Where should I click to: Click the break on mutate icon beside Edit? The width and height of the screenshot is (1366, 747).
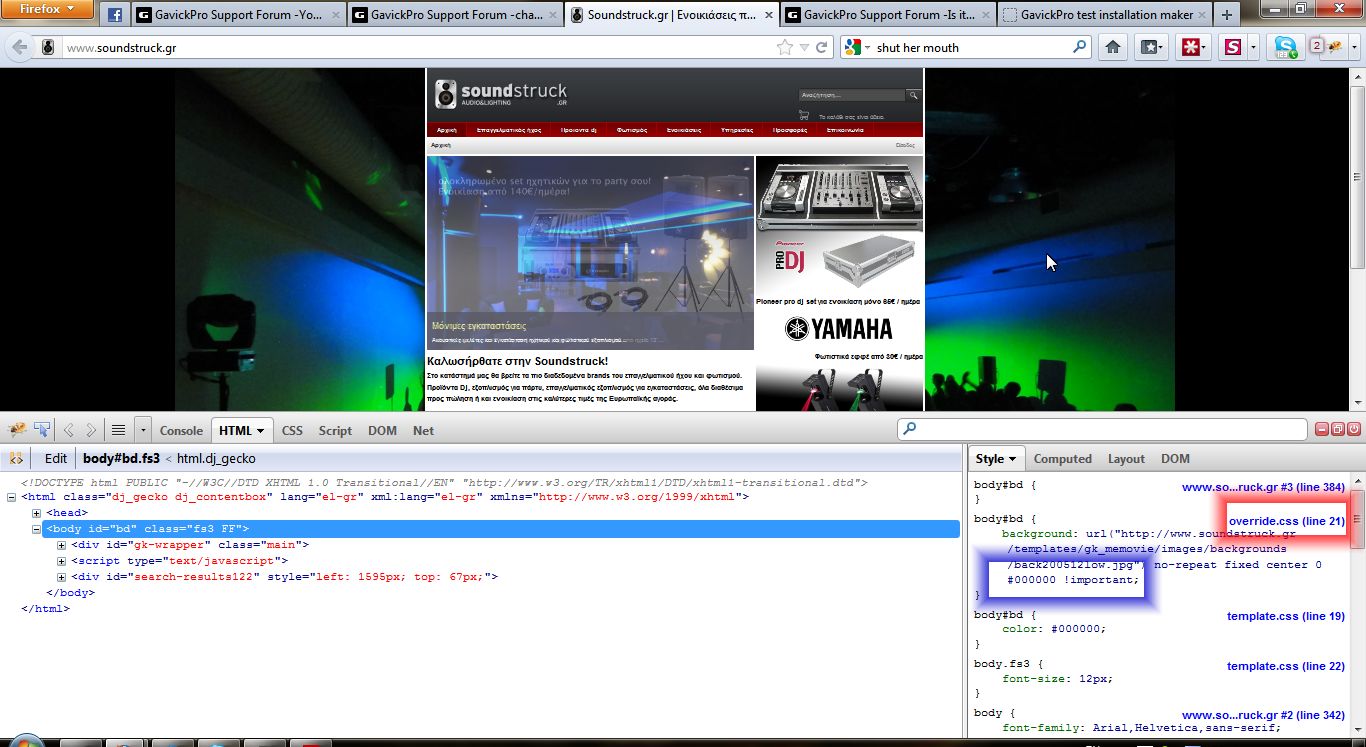[17, 458]
